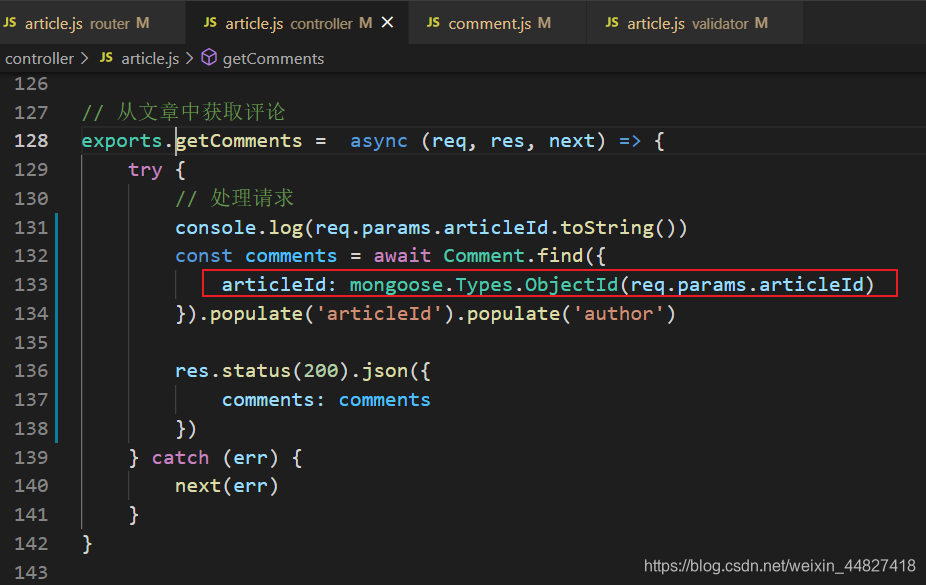Click next(err) on line 140

pyautogui.click(x=226, y=486)
